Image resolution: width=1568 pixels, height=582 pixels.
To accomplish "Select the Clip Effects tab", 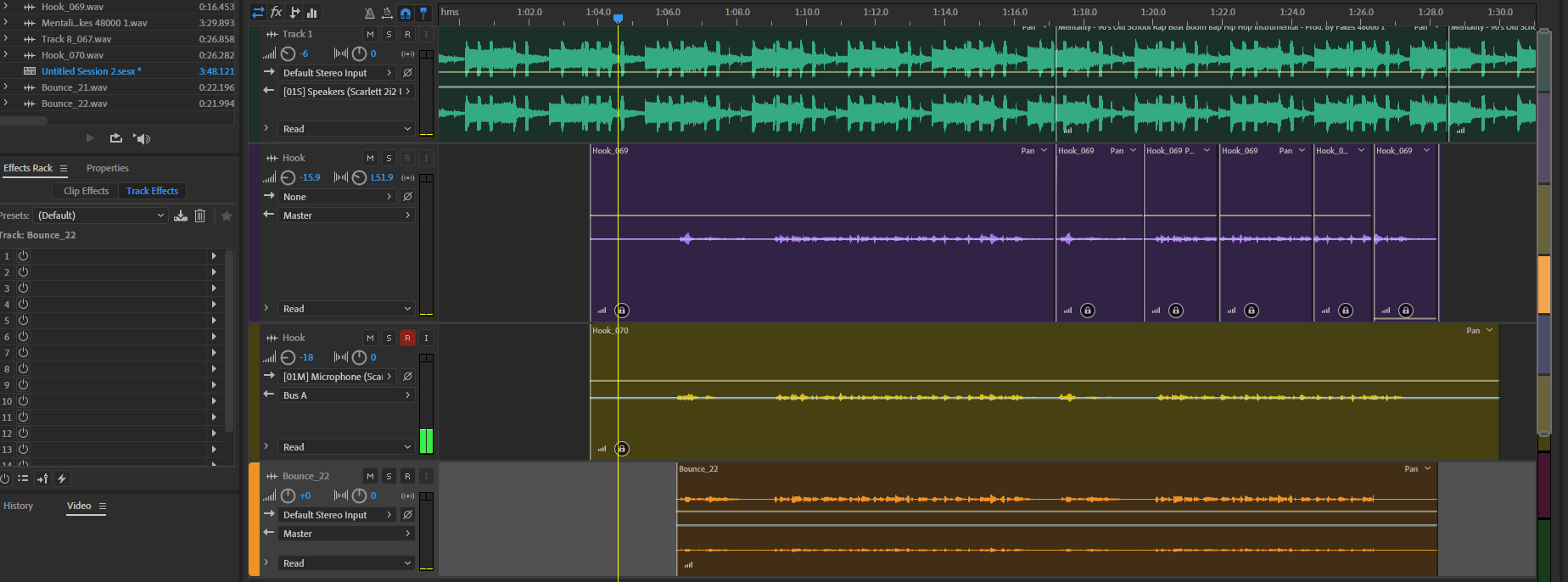I will pos(86,191).
